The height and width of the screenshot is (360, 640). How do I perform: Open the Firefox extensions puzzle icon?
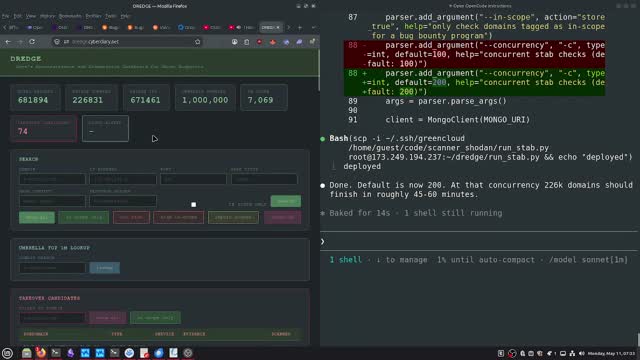(x=312, y=42)
